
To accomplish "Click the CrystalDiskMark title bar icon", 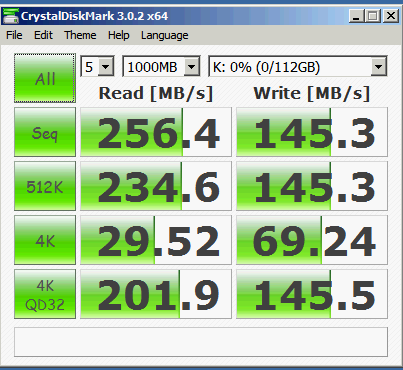I will coord(10,16).
